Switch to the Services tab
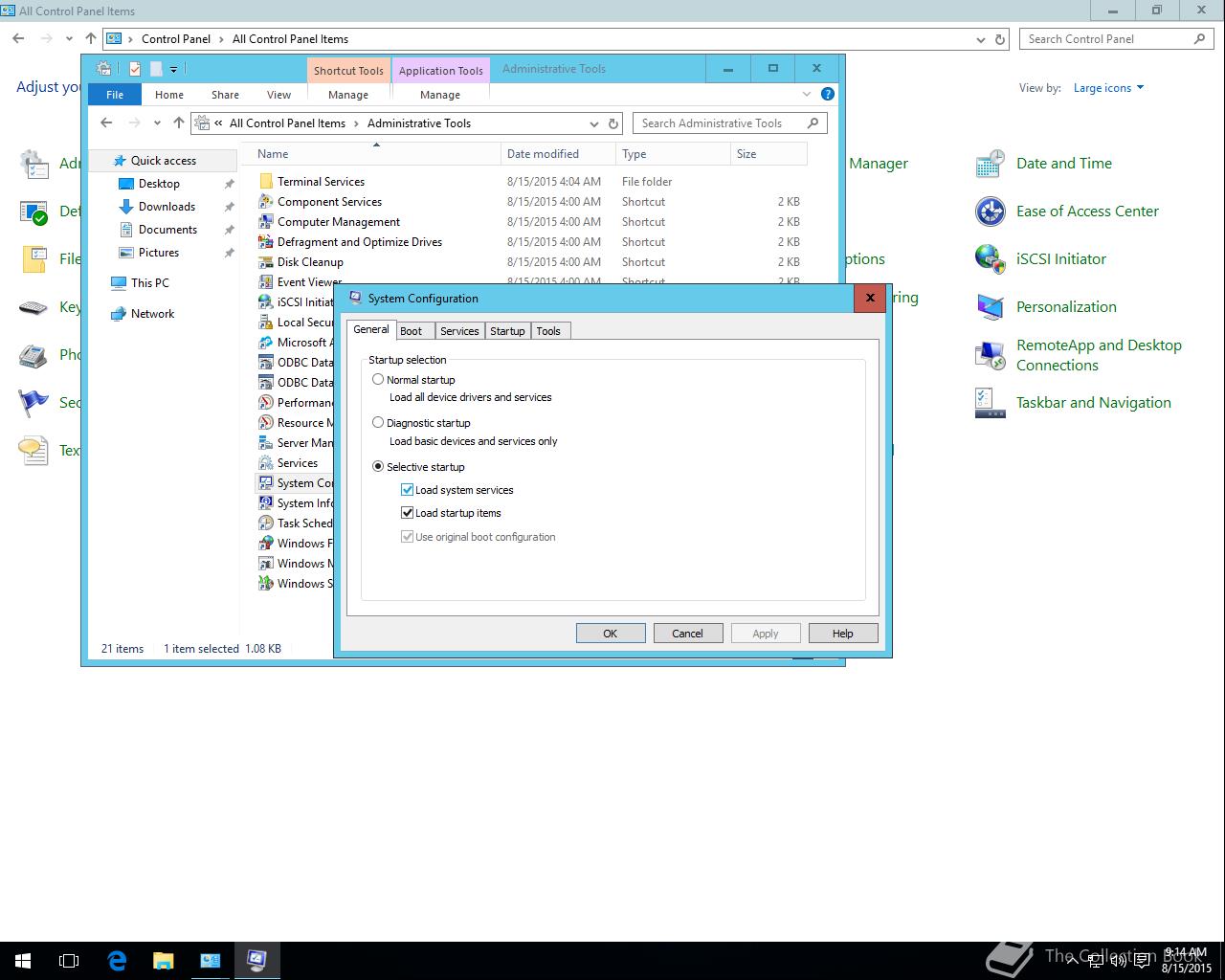Viewport: 1225px width, 980px height. tap(459, 331)
